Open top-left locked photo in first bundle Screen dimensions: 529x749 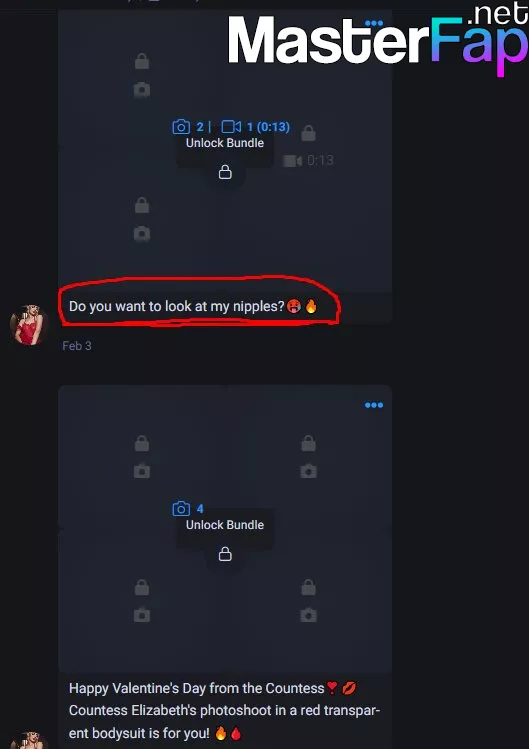[142, 75]
